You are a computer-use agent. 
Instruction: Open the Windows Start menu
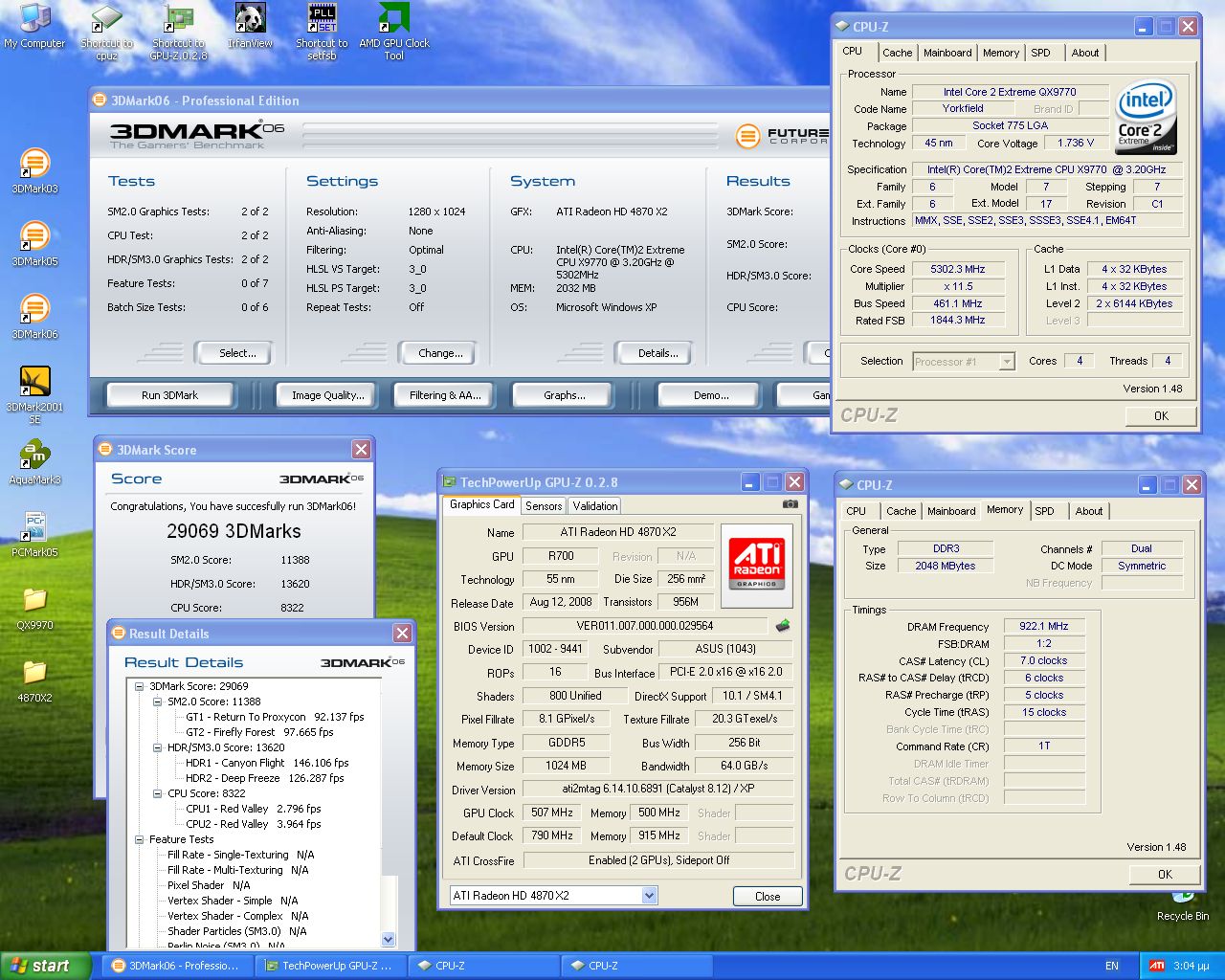46,966
